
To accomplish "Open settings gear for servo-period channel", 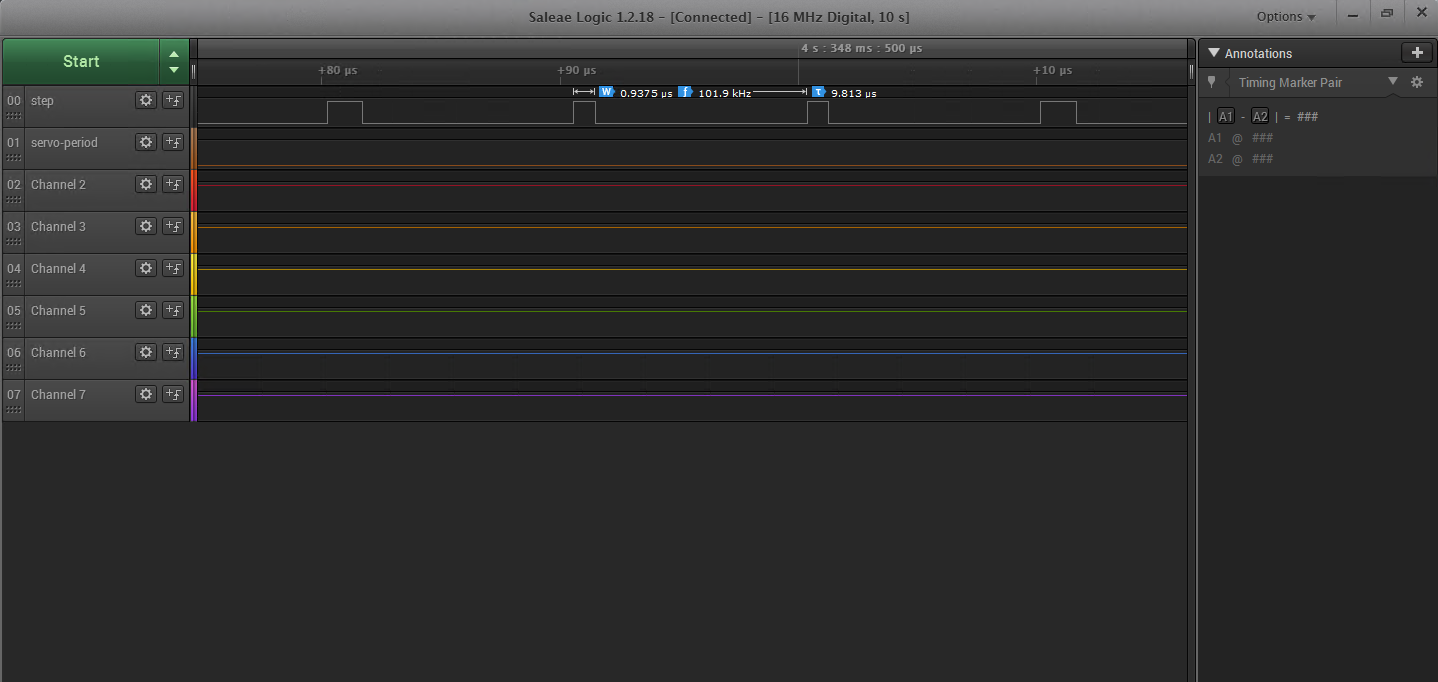I will tap(146, 142).
